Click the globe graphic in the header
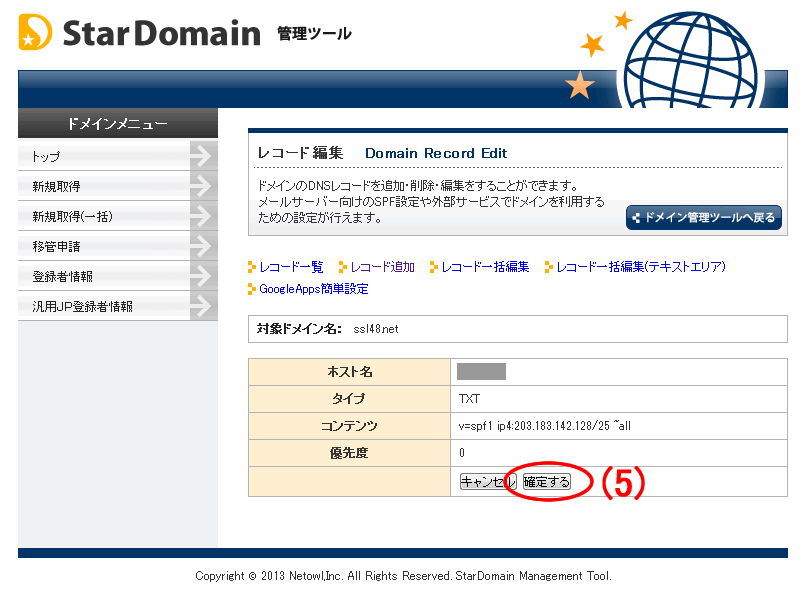 [691, 60]
